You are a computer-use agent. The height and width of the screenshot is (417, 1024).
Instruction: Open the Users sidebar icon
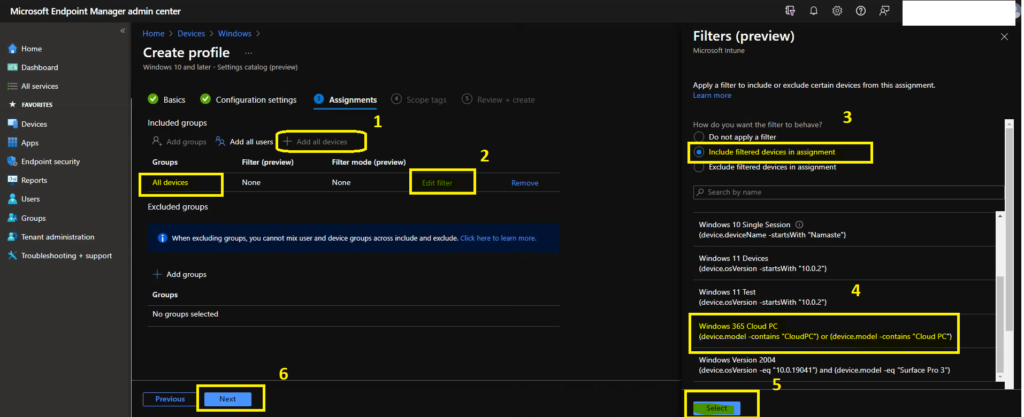[12, 199]
